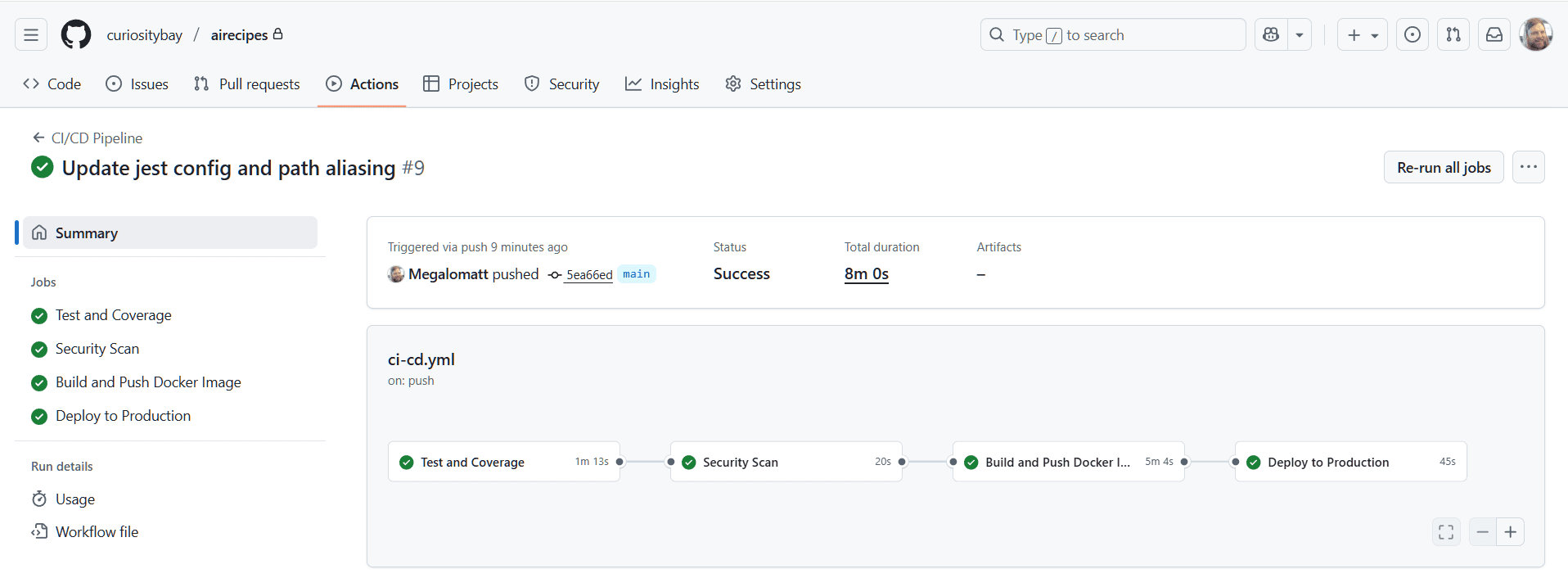Switch to the Security tab

pos(562,84)
